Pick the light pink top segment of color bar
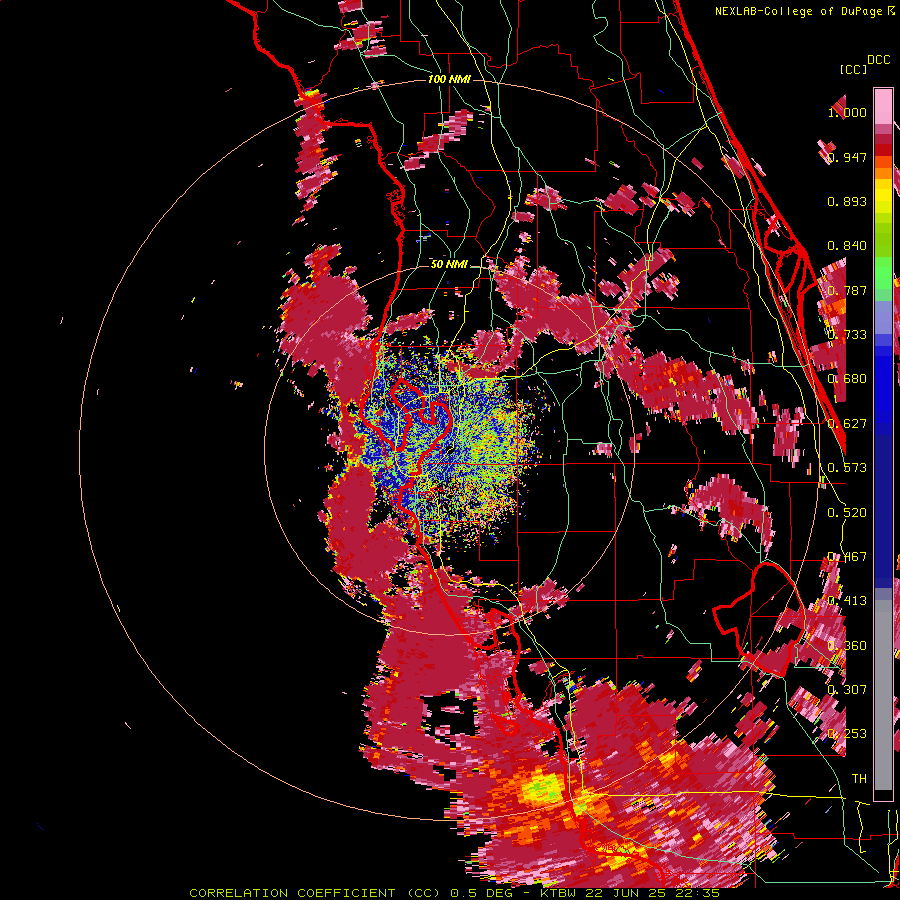Image resolution: width=900 pixels, height=900 pixels. pyautogui.click(x=883, y=107)
